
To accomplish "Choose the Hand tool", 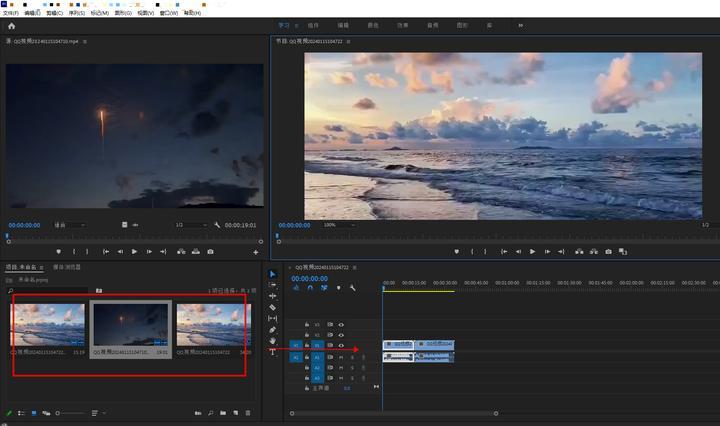I will click(272, 341).
